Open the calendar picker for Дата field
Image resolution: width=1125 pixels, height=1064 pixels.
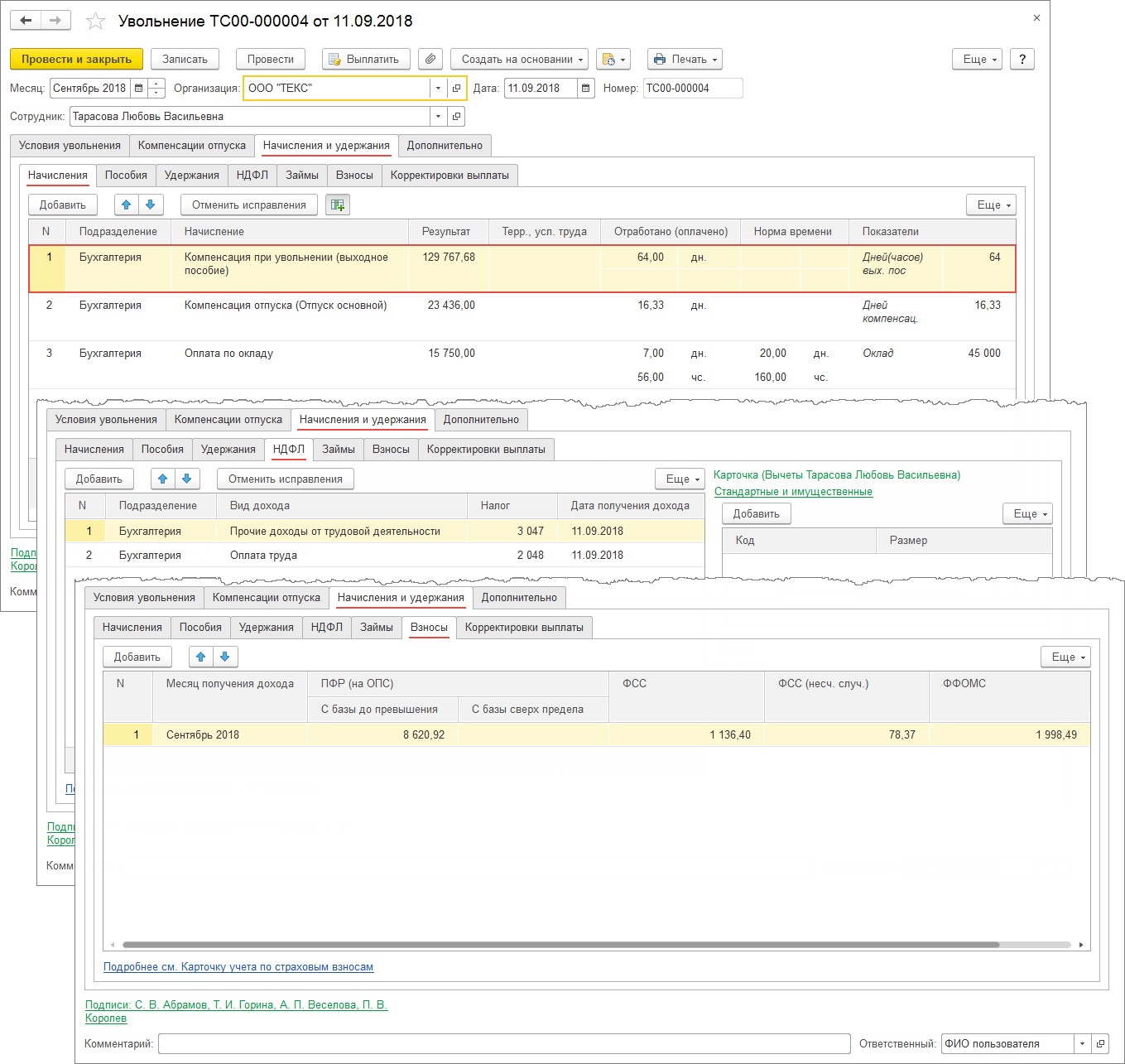pyautogui.click(x=587, y=88)
